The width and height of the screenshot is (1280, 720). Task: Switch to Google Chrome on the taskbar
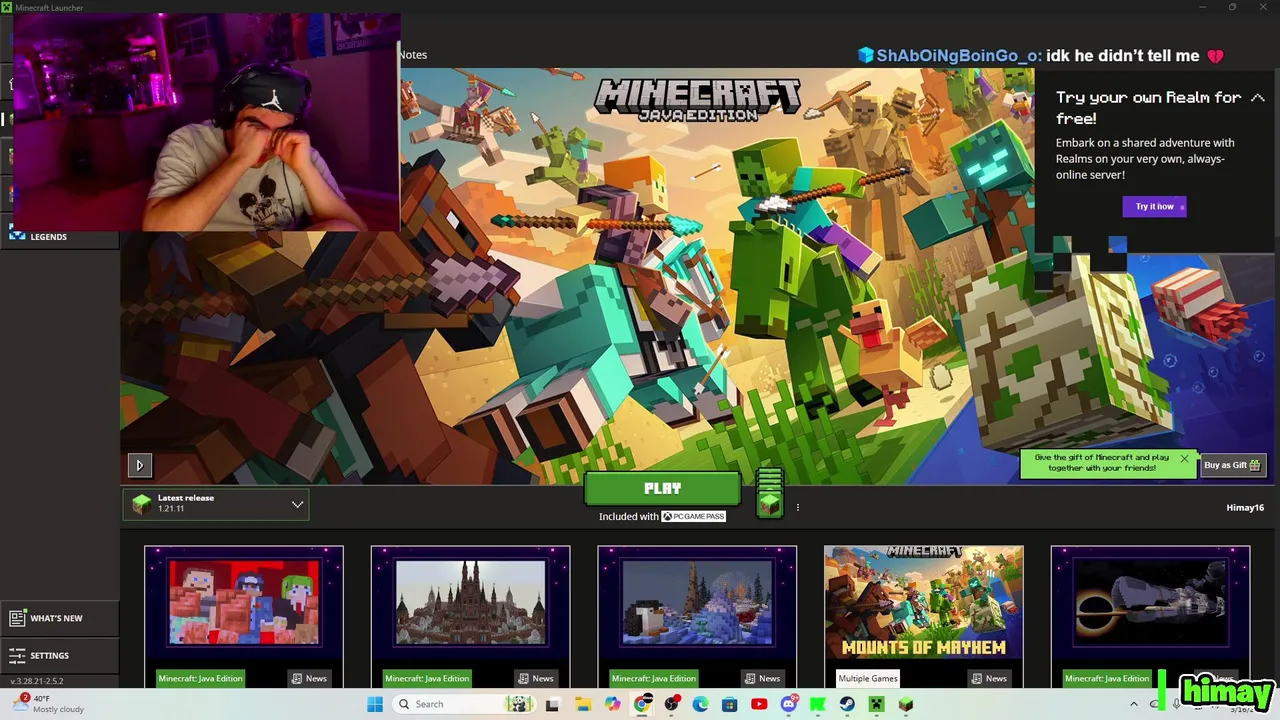click(x=642, y=704)
